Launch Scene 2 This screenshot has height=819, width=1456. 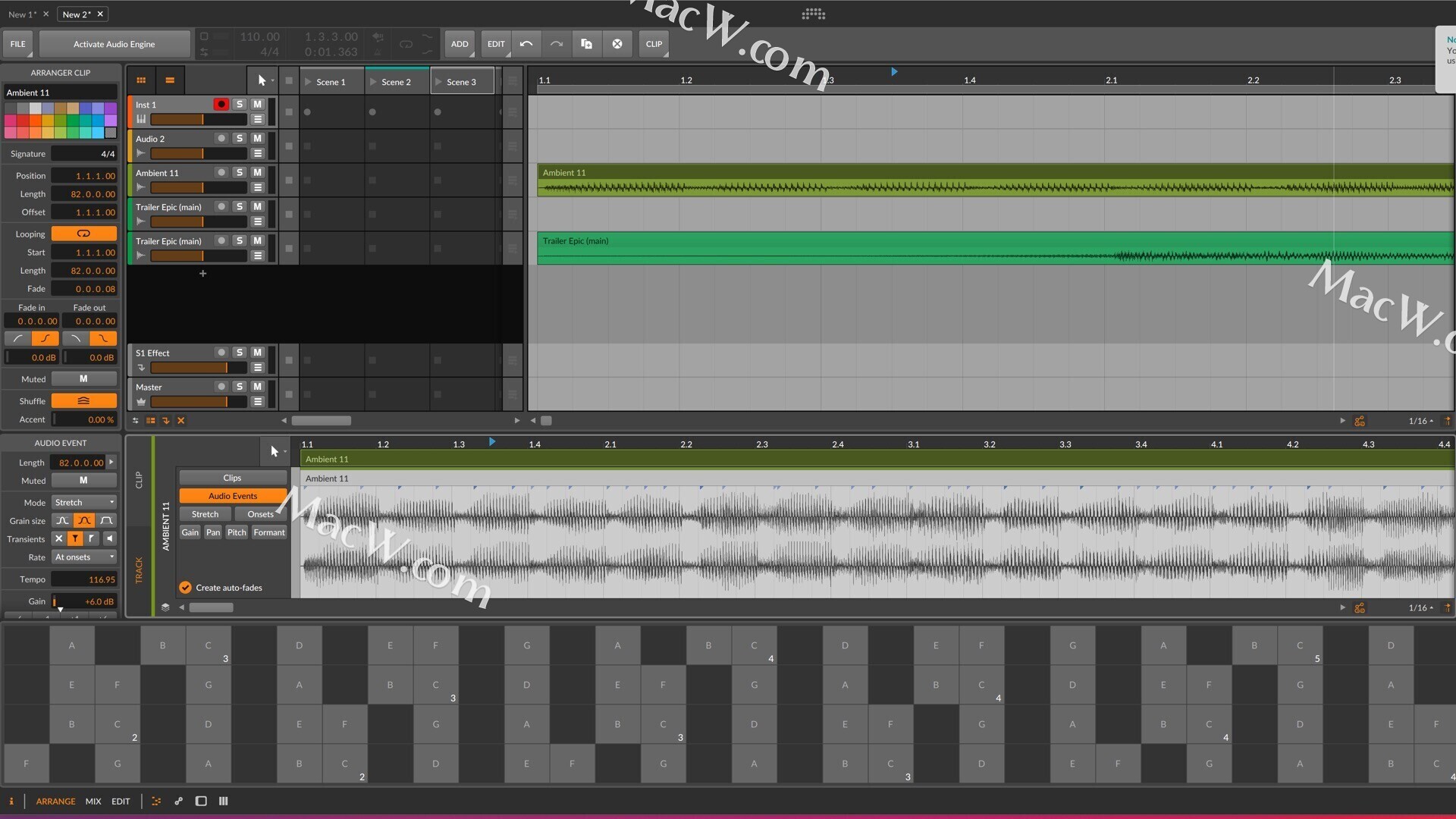[x=373, y=82]
